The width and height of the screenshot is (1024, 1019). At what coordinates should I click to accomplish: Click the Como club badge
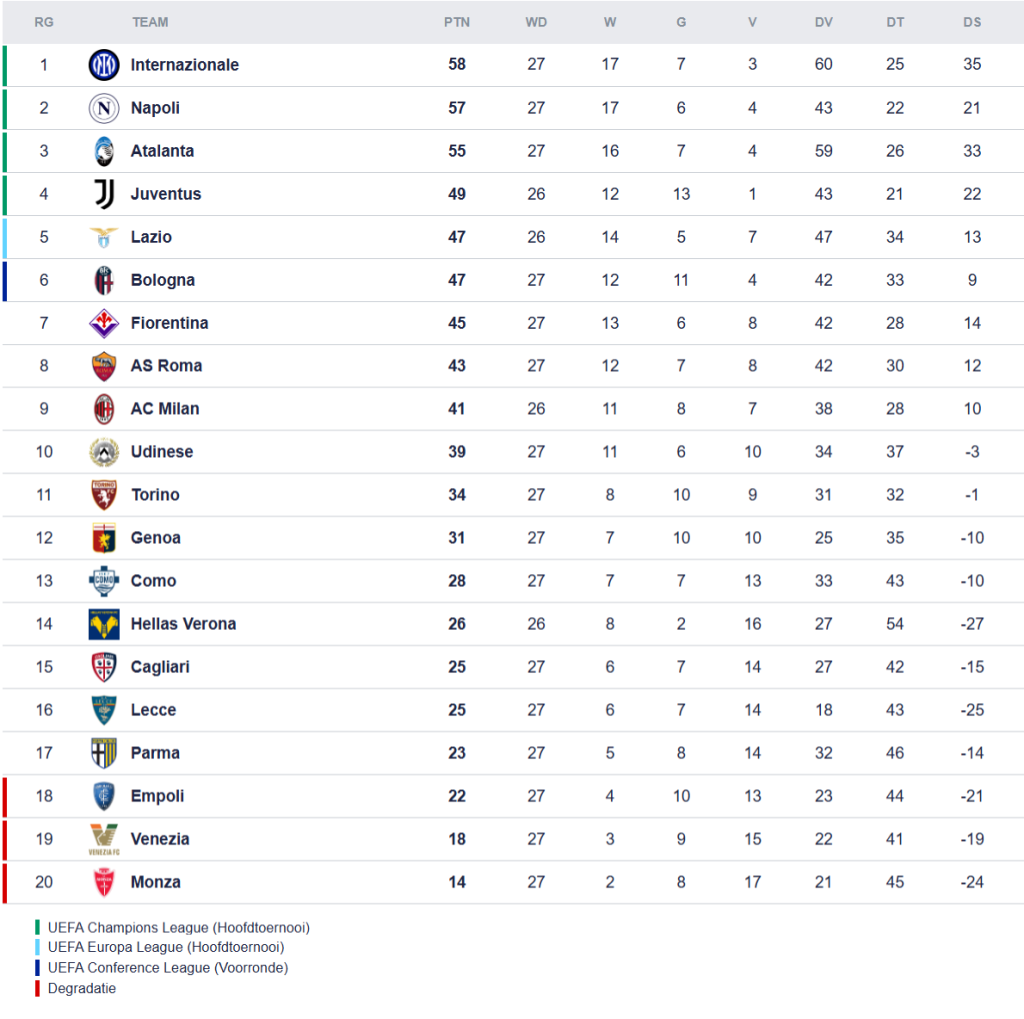(104, 581)
